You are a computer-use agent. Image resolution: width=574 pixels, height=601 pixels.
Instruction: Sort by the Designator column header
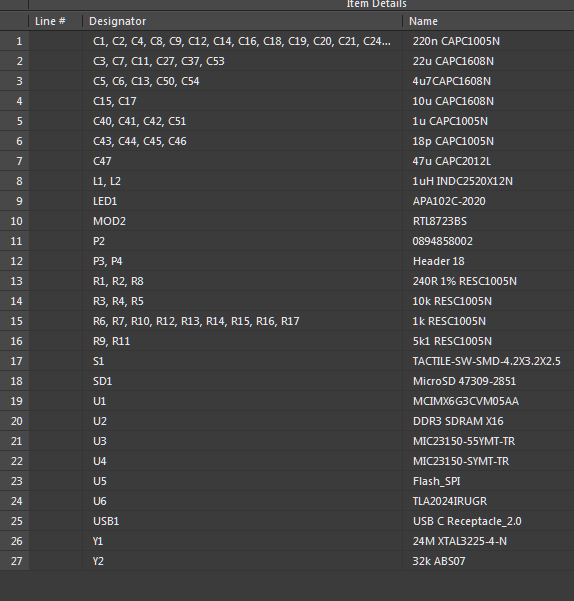point(243,21)
